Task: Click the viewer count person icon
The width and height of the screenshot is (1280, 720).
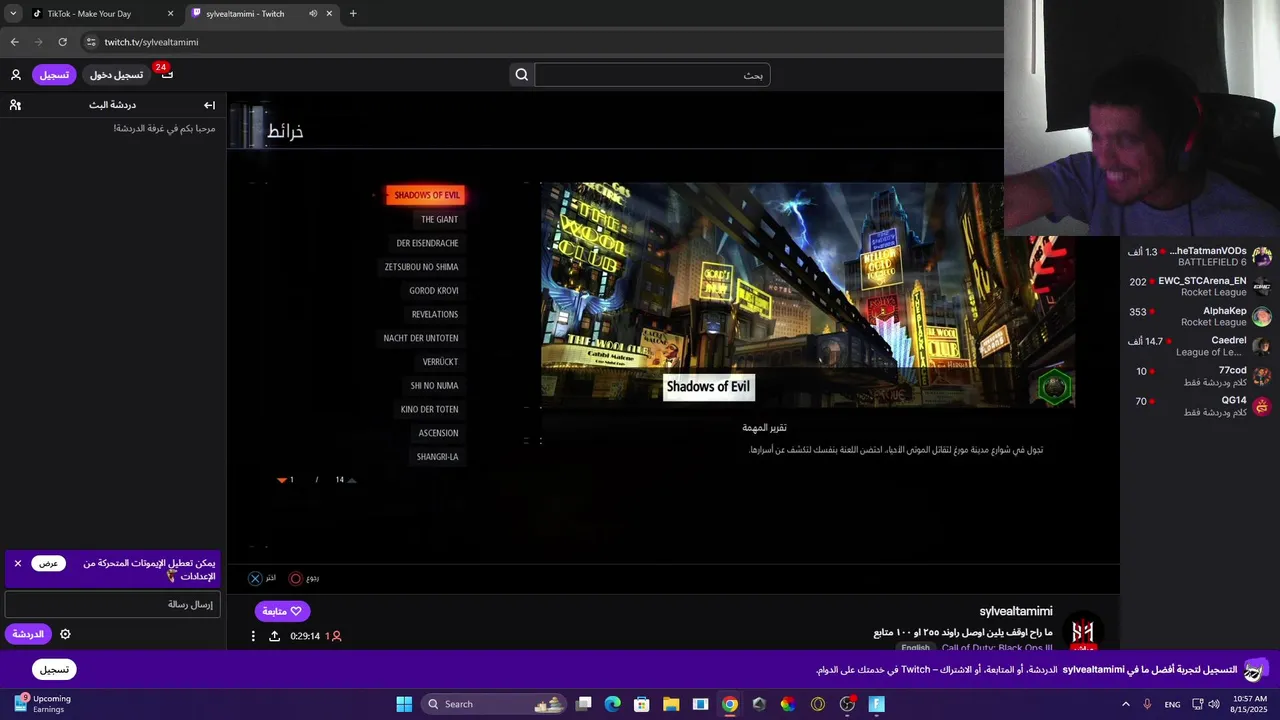Action: (x=336, y=636)
